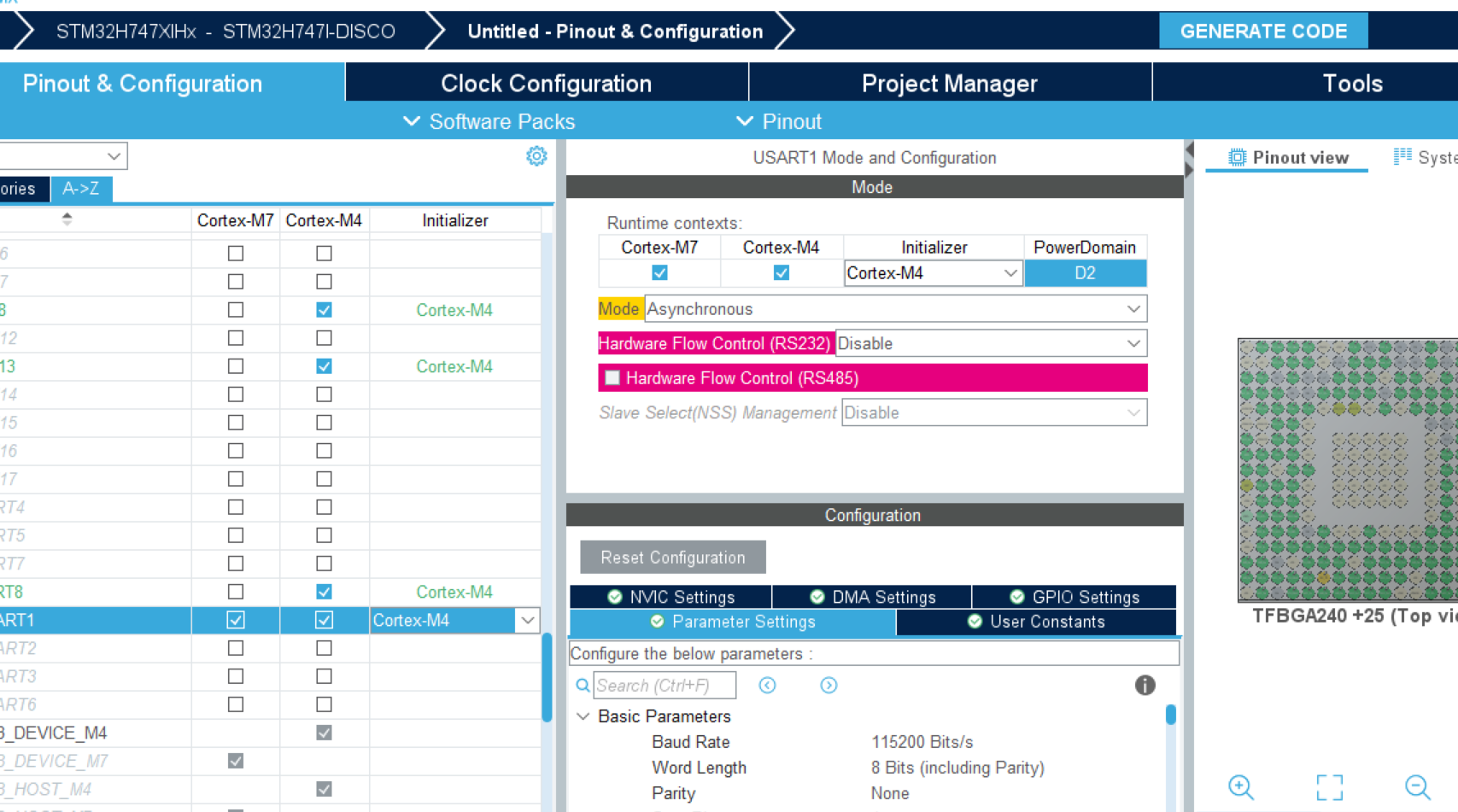The width and height of the screenshot is (1458, 812).
Task: Check Cortex-M4 box in row 16
Action: pos(324,451)
